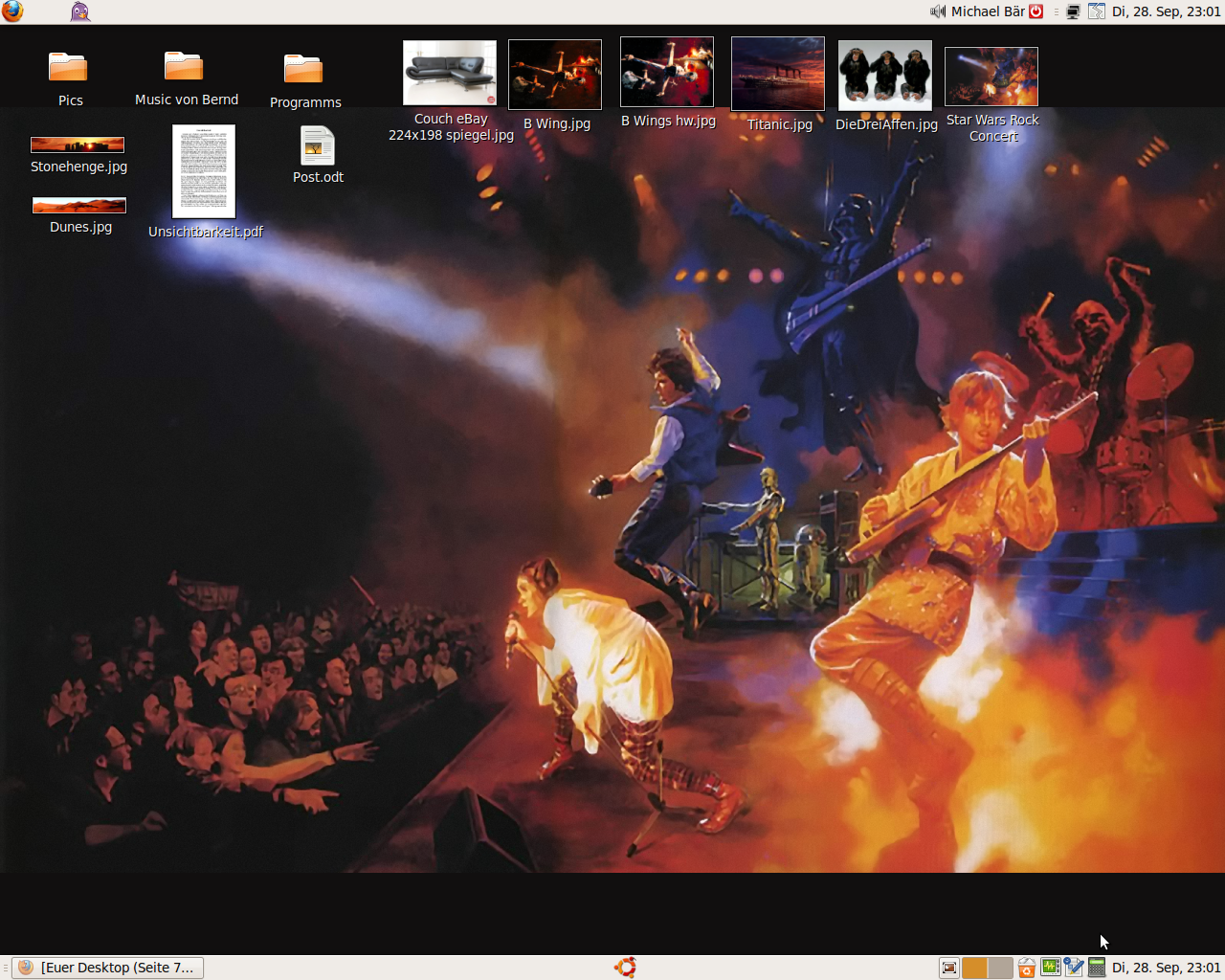Select the Stonehenge.jpg file
The height and width of the screenshot is (980, 1225).
(78, 145)
